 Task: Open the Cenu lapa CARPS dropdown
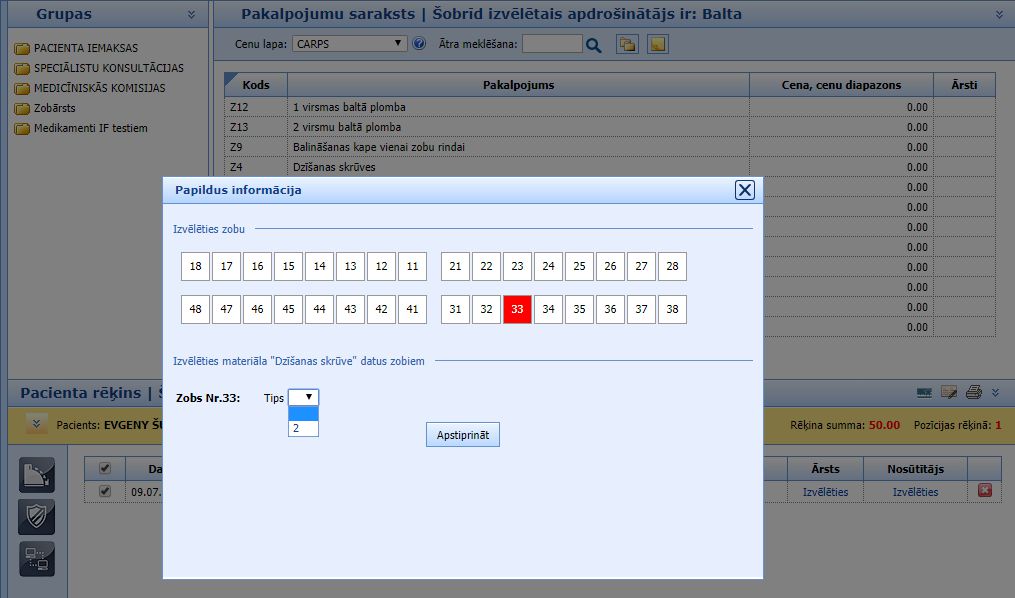coord(350,44)
